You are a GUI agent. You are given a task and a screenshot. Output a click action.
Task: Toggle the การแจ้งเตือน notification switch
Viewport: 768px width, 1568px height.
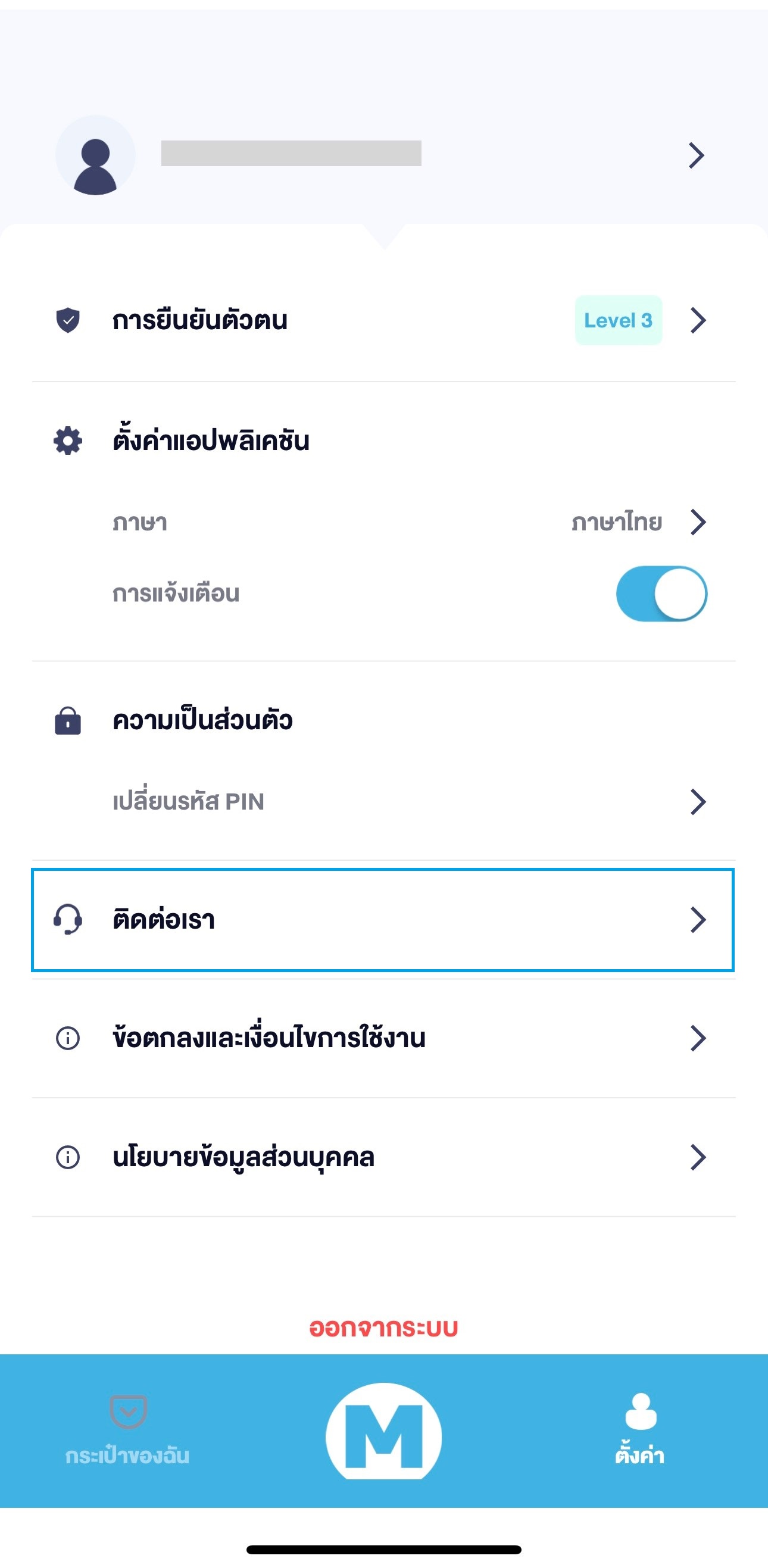tap(661, 594)
